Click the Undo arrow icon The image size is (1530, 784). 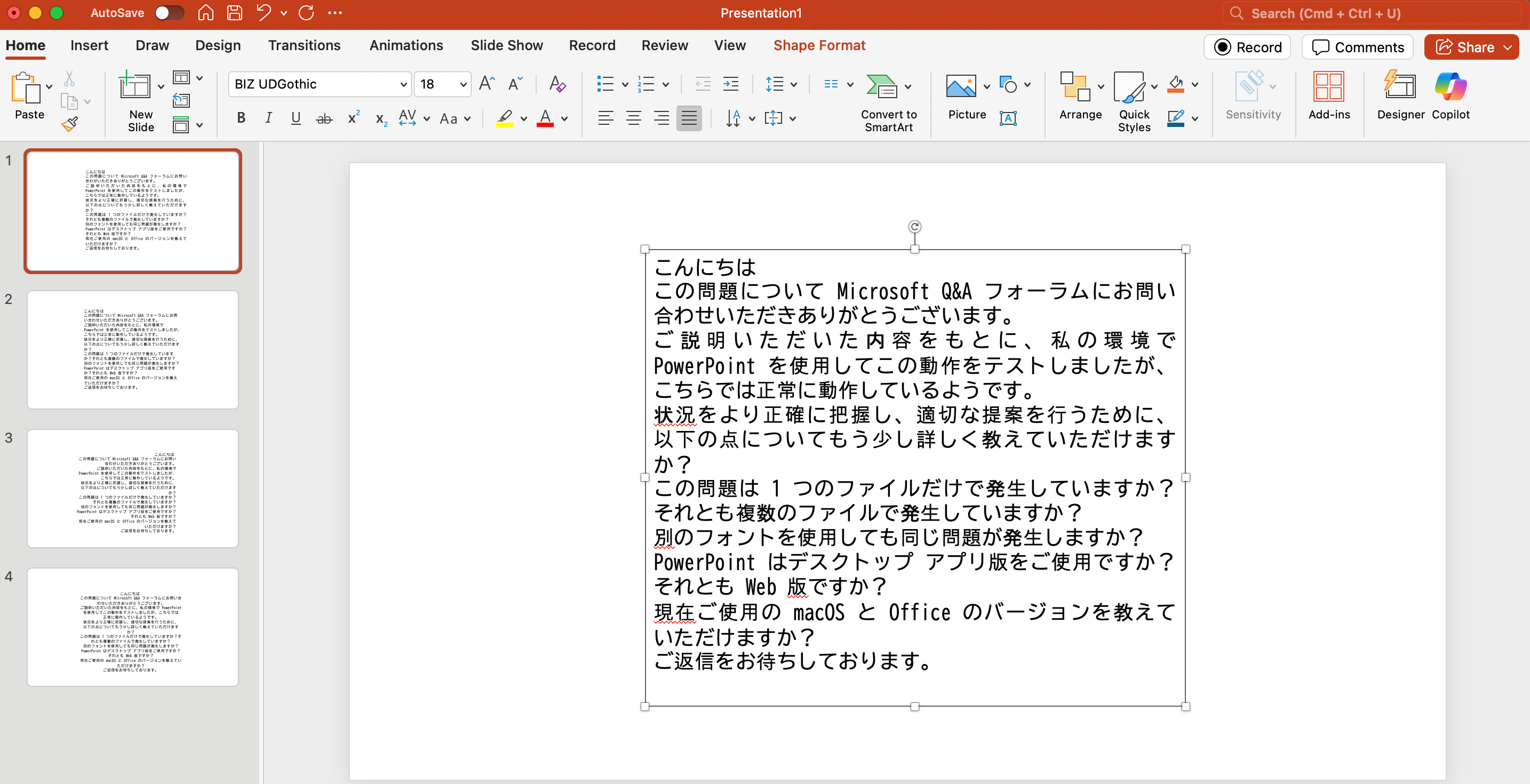coord(264,12)
